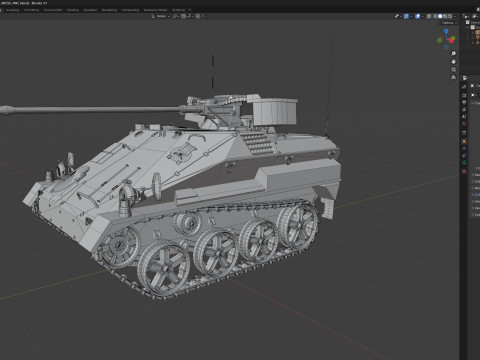This screenshot has width=480, height=360.
Task: Open the orange Object properties tab
Action: (464, 141)
